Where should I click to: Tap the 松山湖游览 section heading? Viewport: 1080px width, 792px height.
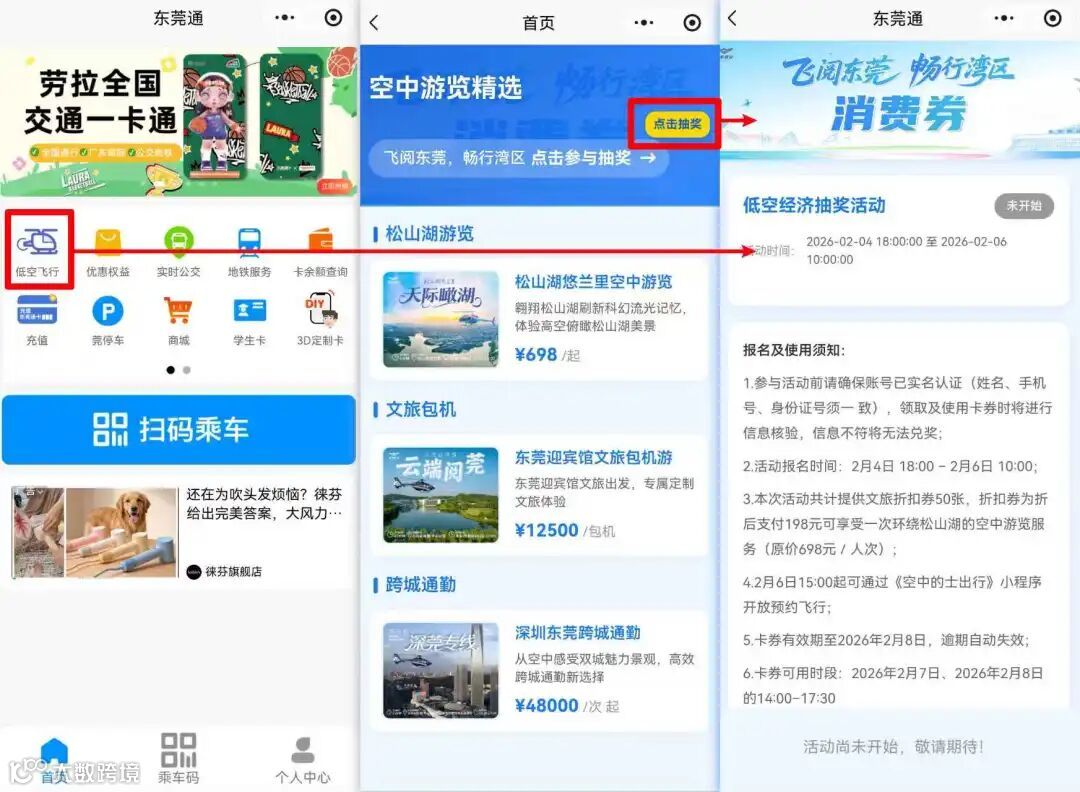(x=429, y=234)
